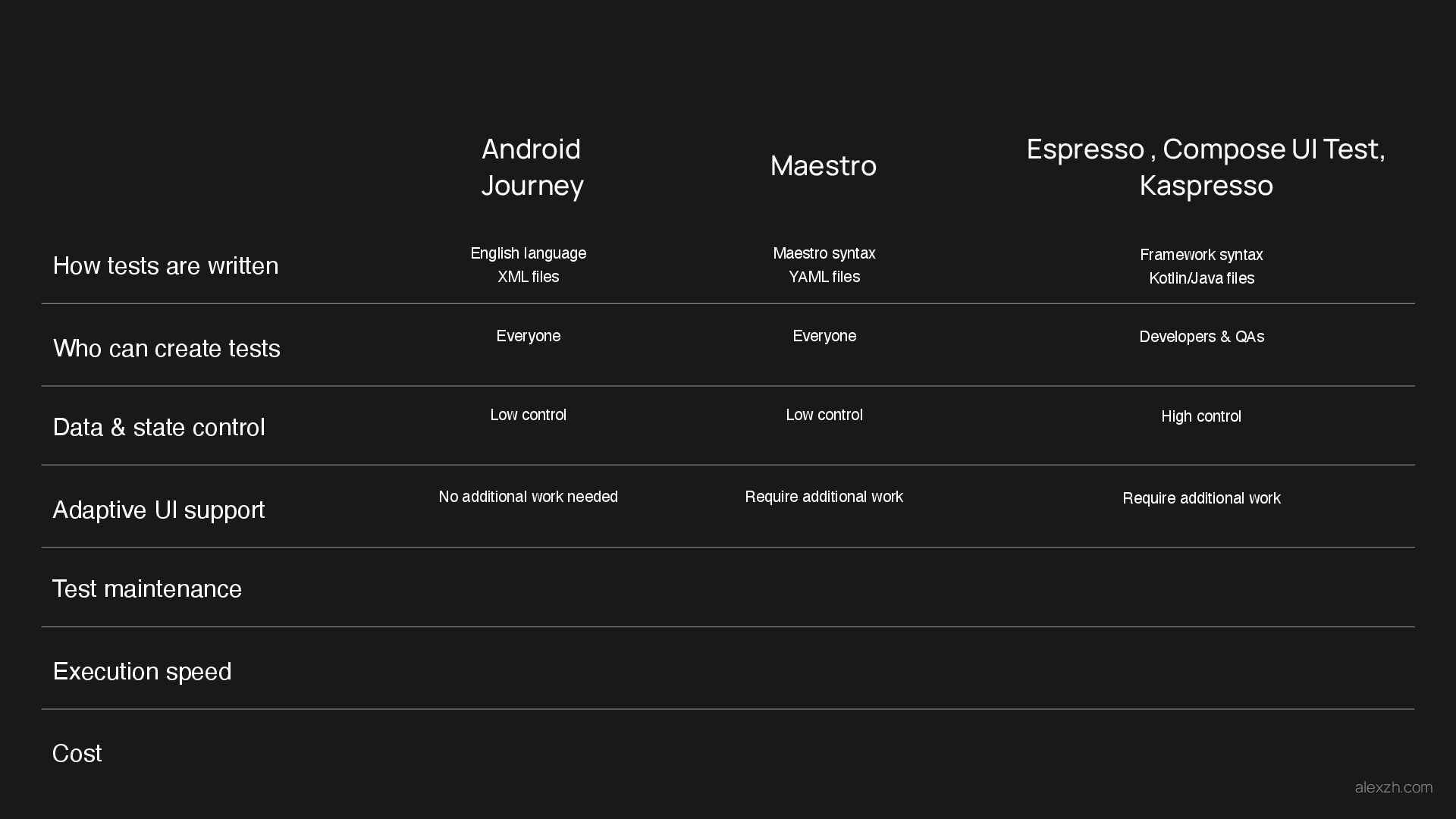
Task: Click the 'English language XML files' cell
Action: (529, 265)
